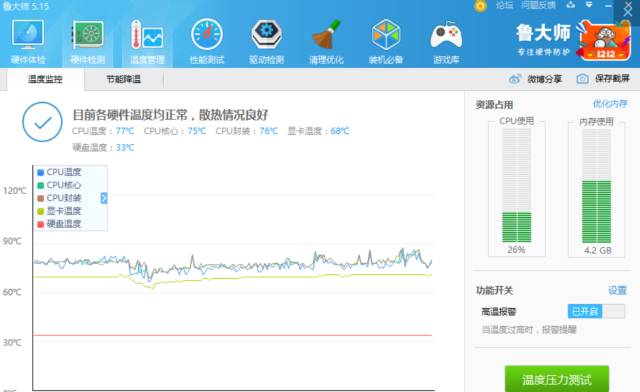Click CPU核心 75℃ reading

click(175, 131)
